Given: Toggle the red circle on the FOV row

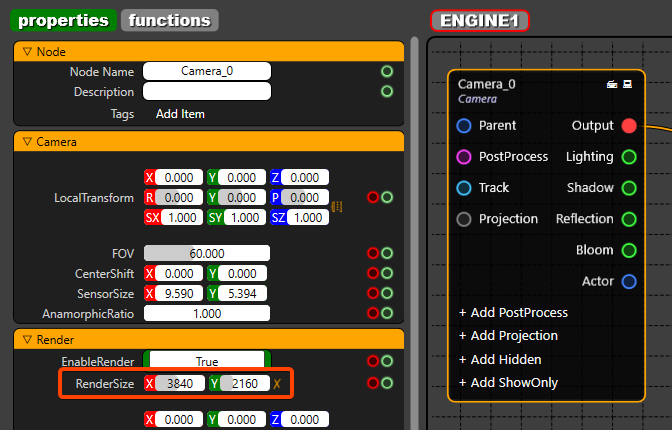Looking at the screenshot, I should 373,254.
